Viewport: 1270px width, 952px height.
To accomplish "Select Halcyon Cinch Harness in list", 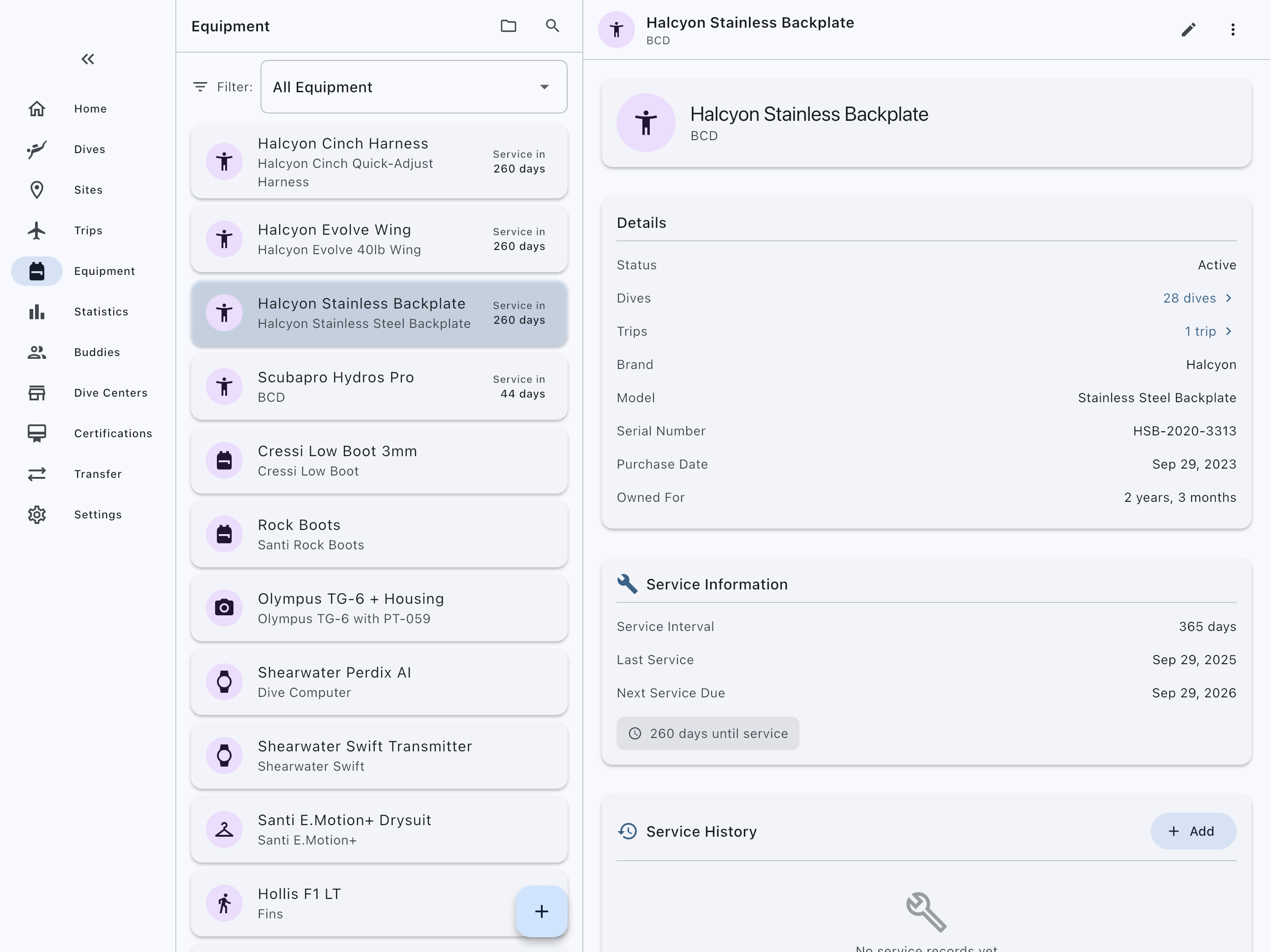I will point(379,162).
